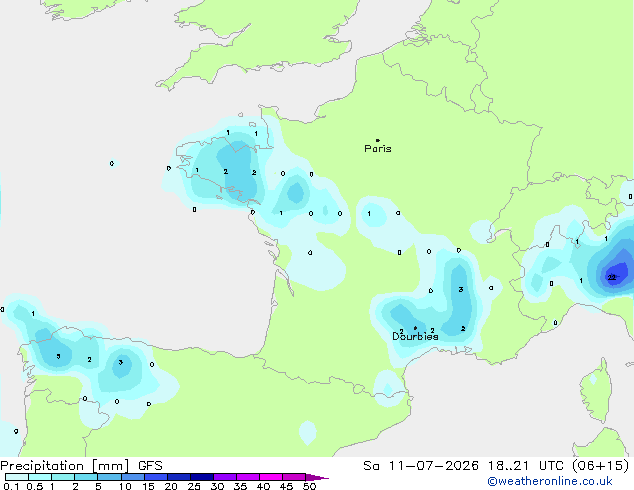This screenshot has width=634, height=490.
Task: Click the legend label 20
Action: pyautogui.click(x=171, y=486)
